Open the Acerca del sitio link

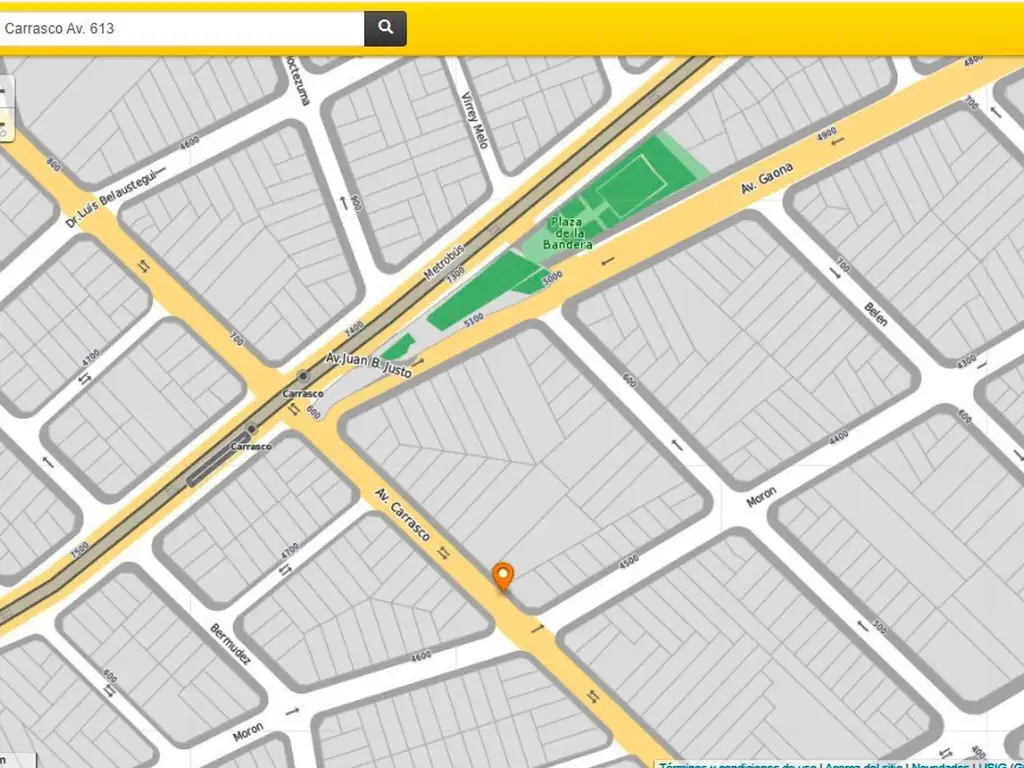tap(863, 765)
